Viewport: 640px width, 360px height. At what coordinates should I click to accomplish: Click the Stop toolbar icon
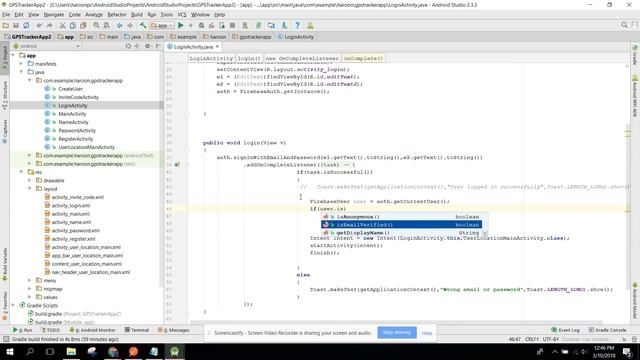pos(232,25)
